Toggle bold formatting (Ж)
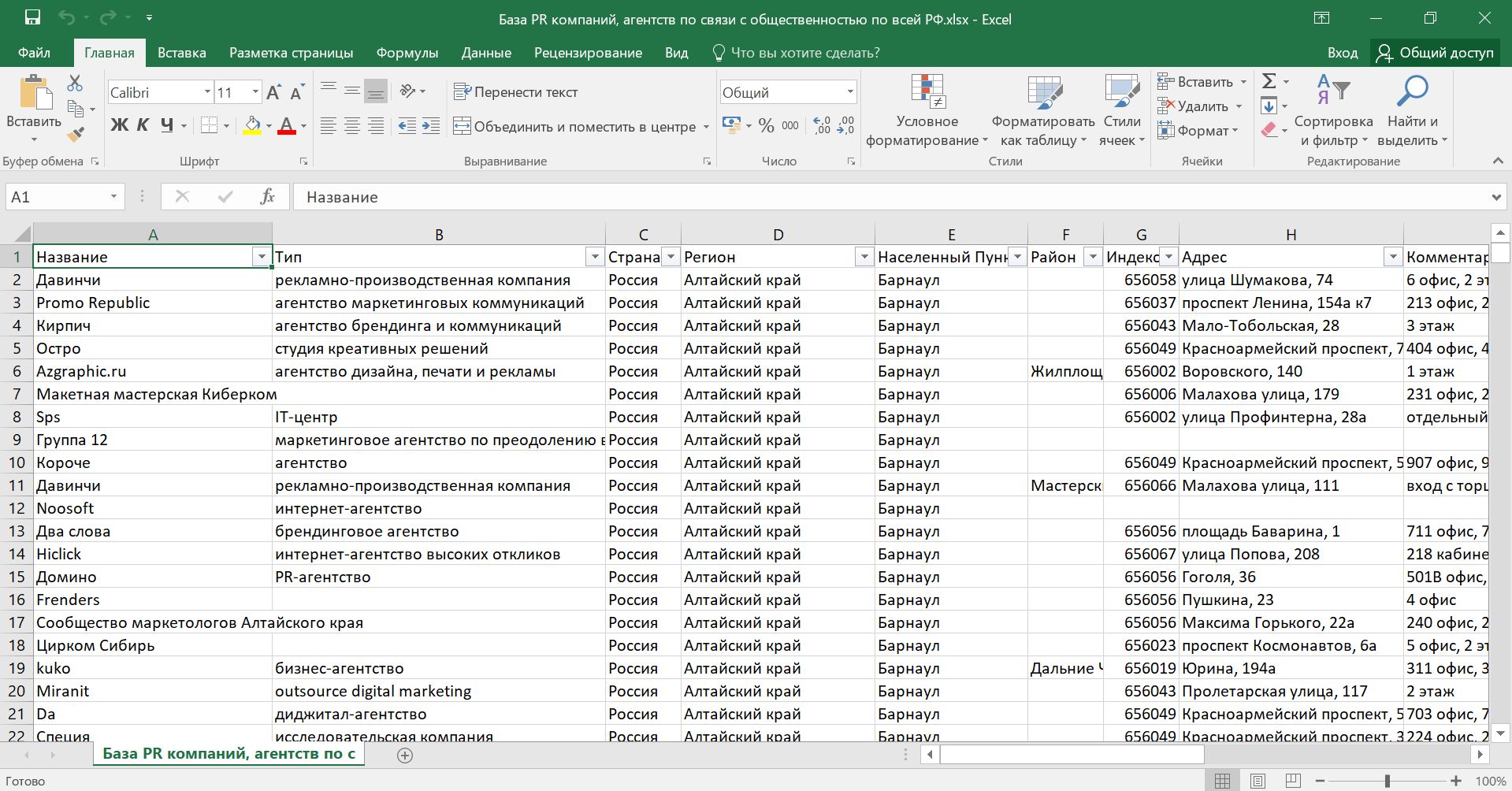1512x791 pixels. pyautogui.click(x=119, y=125)
